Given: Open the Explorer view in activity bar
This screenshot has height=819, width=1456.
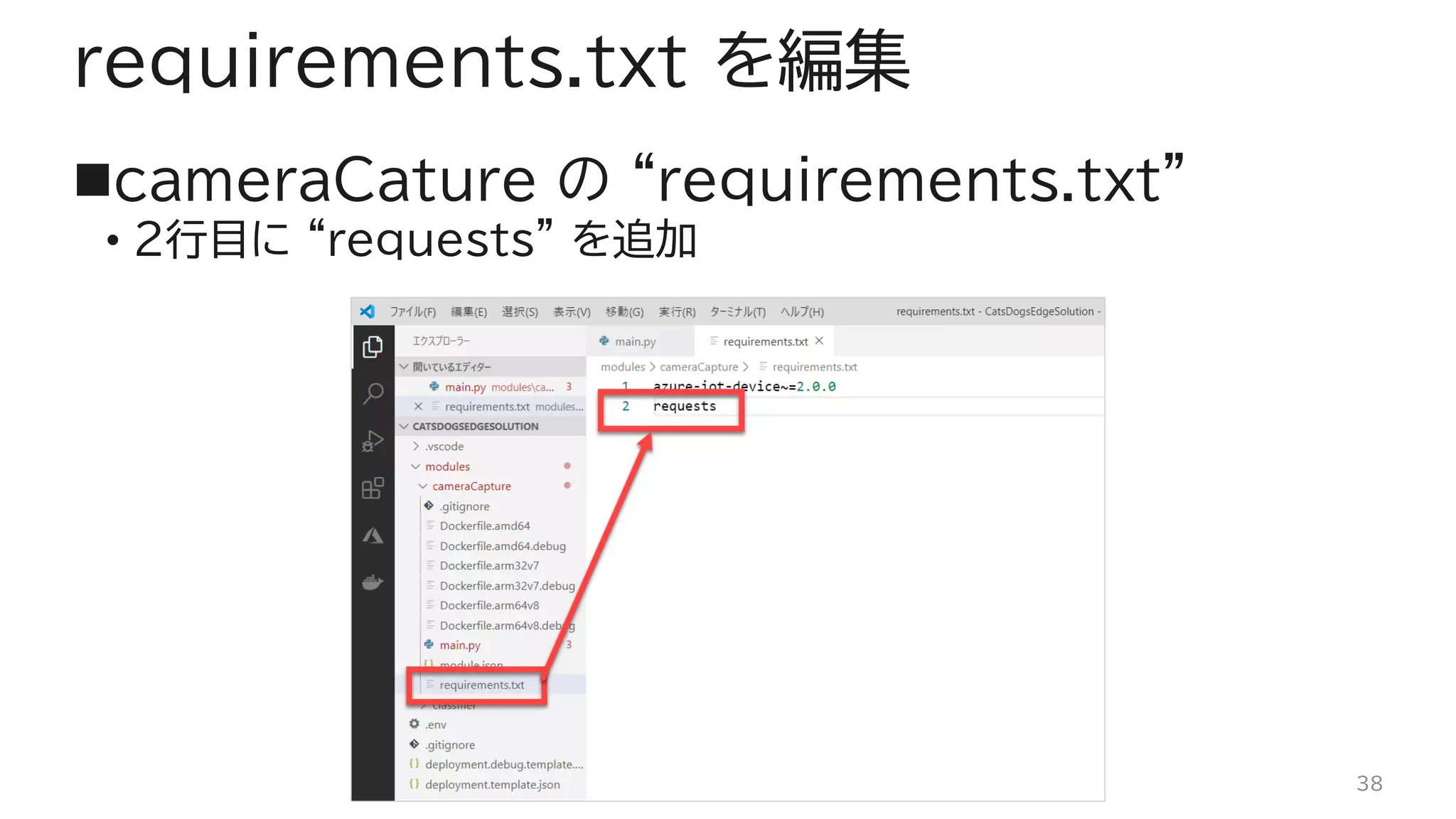Looking at the screenshot, I should [x=373, y=347].
